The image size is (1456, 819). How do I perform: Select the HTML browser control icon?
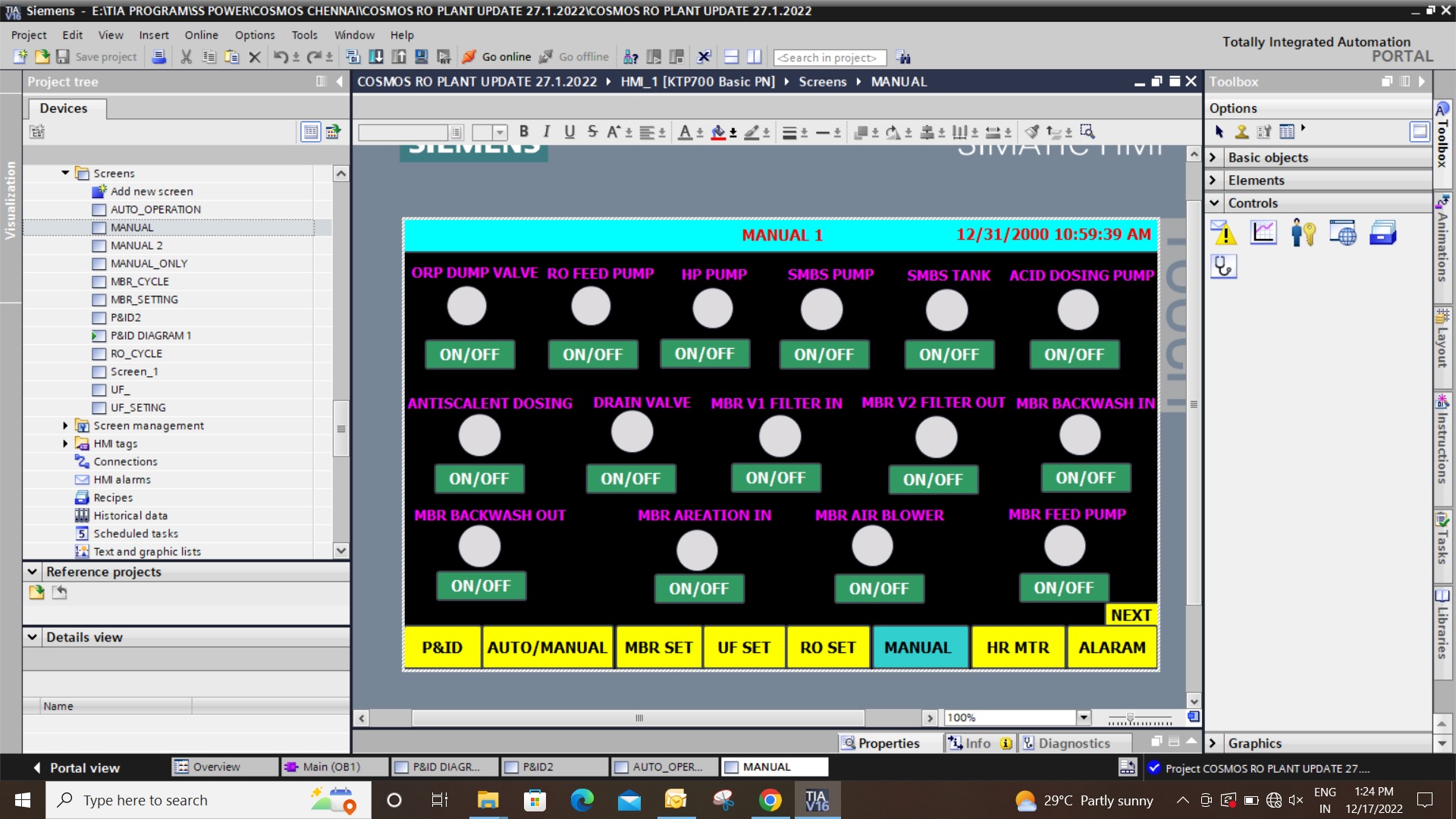pyautogui.click(x=1342, y=233)
